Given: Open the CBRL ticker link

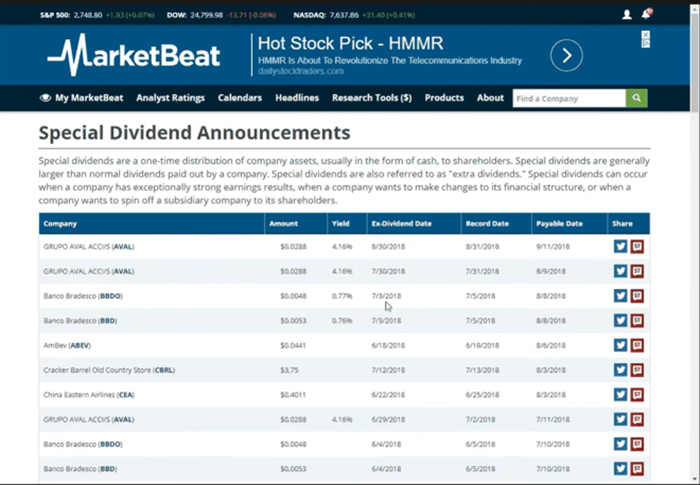Looking at the screenshot, I should pyautogui.click(x=165, y=370).
